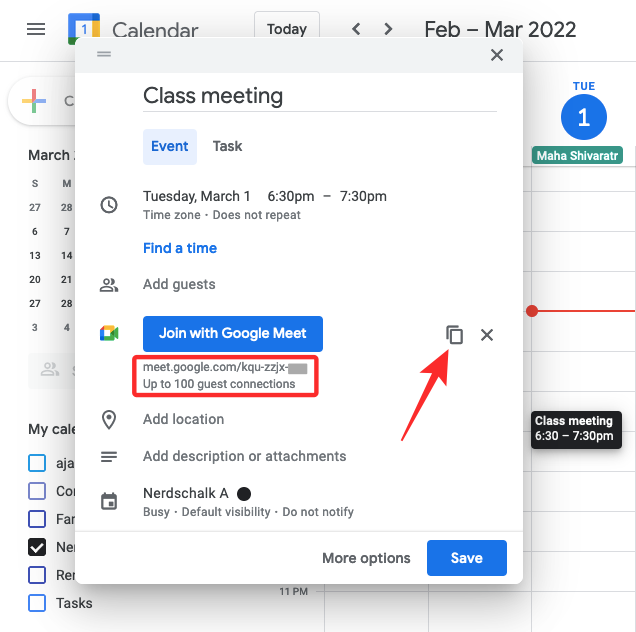Open the main hamburger menu
This screenshot has width=636, height=632.
pyautogui.click(x=36, y=29)
